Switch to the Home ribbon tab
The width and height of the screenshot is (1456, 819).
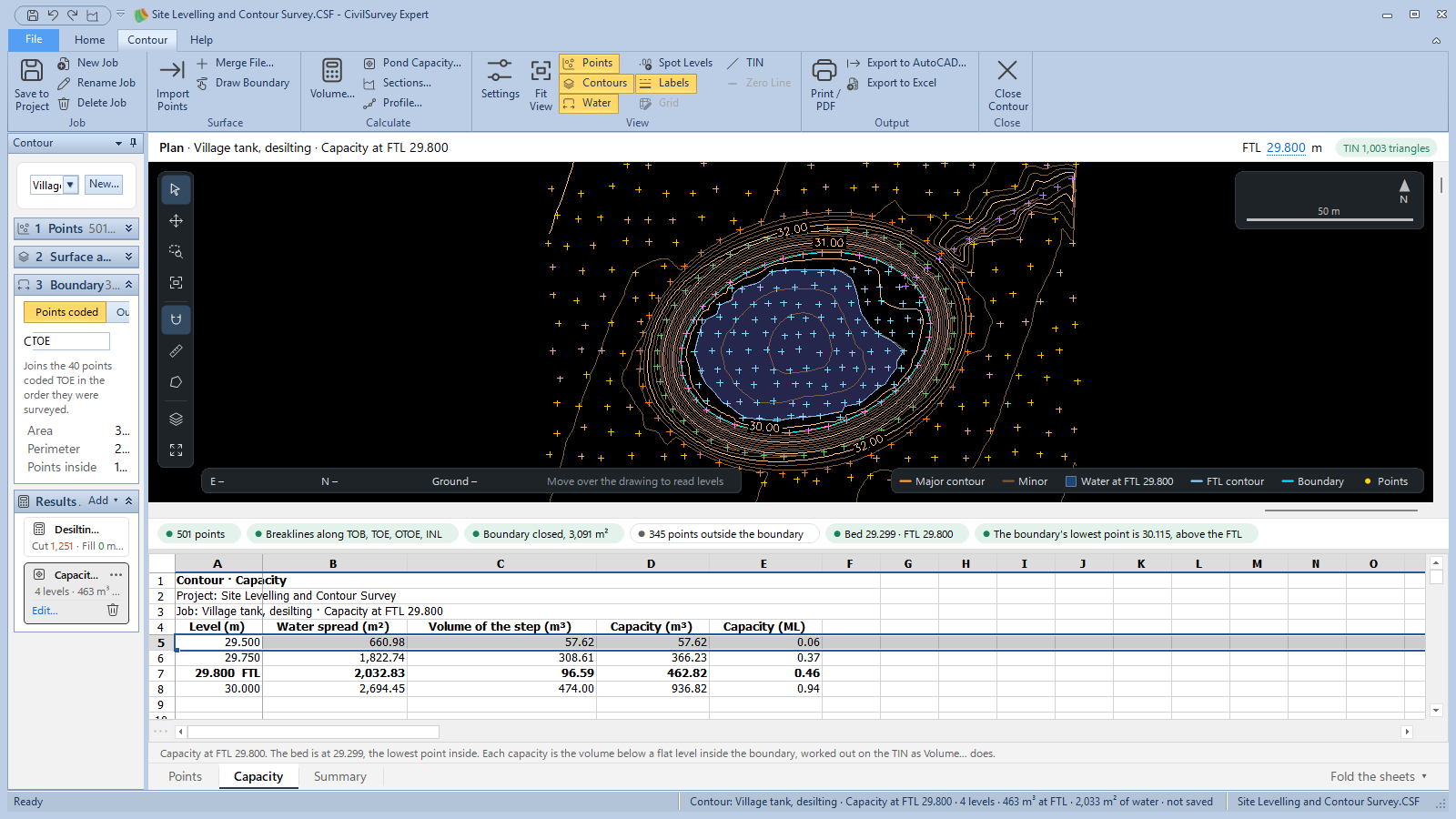point(89,40)
